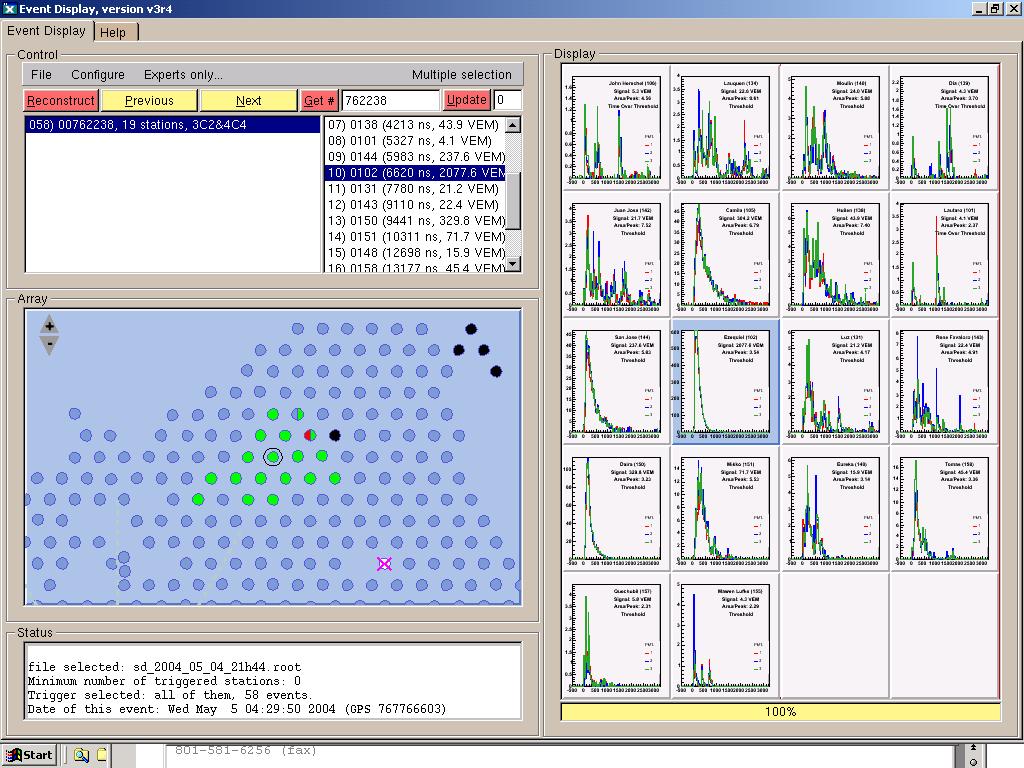1024x768 pixels.
Task: Focus the event number field showing 762238
Action: click(x=391, y=101)
